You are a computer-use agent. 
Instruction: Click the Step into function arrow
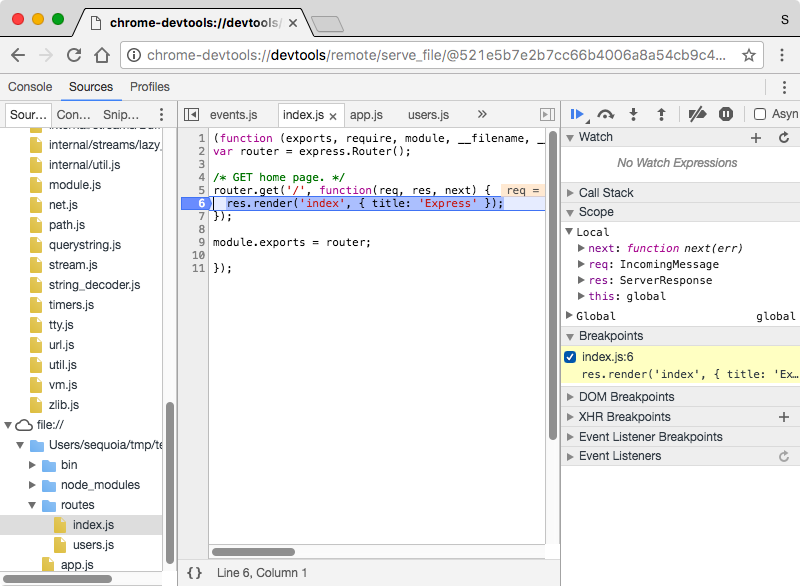click(x=633, y=114)
